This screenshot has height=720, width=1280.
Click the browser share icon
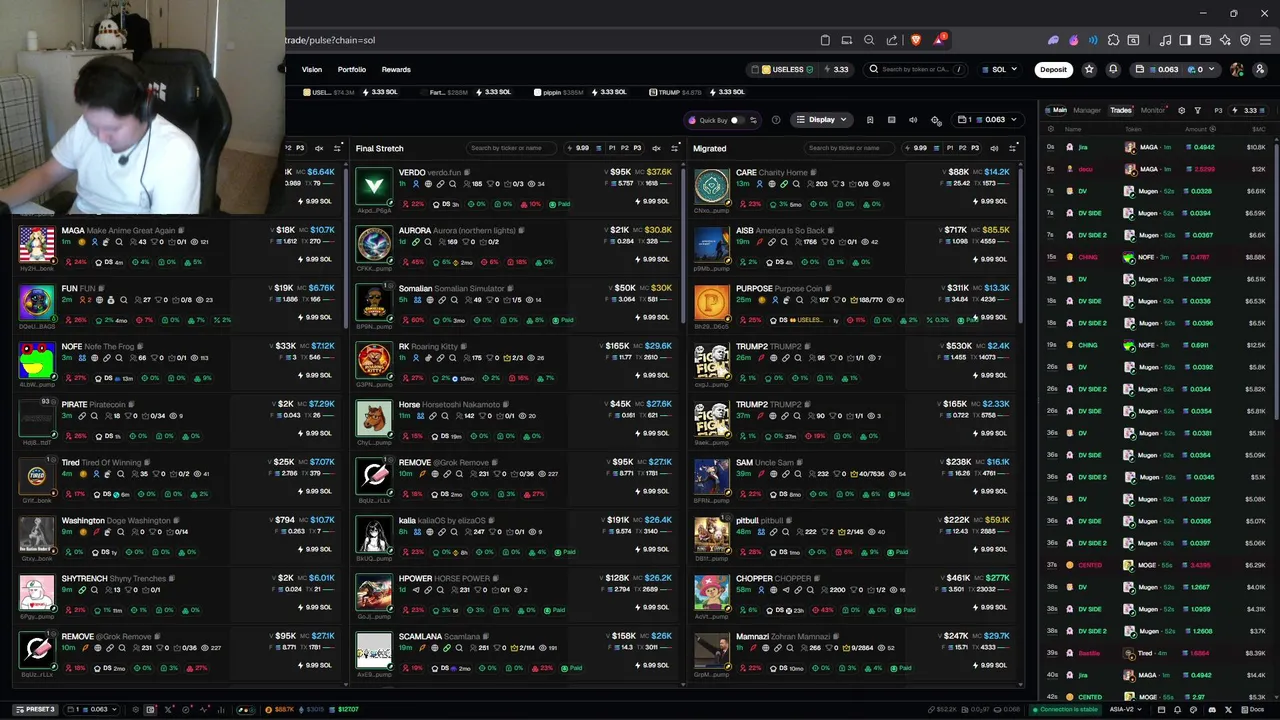[891, 40]
